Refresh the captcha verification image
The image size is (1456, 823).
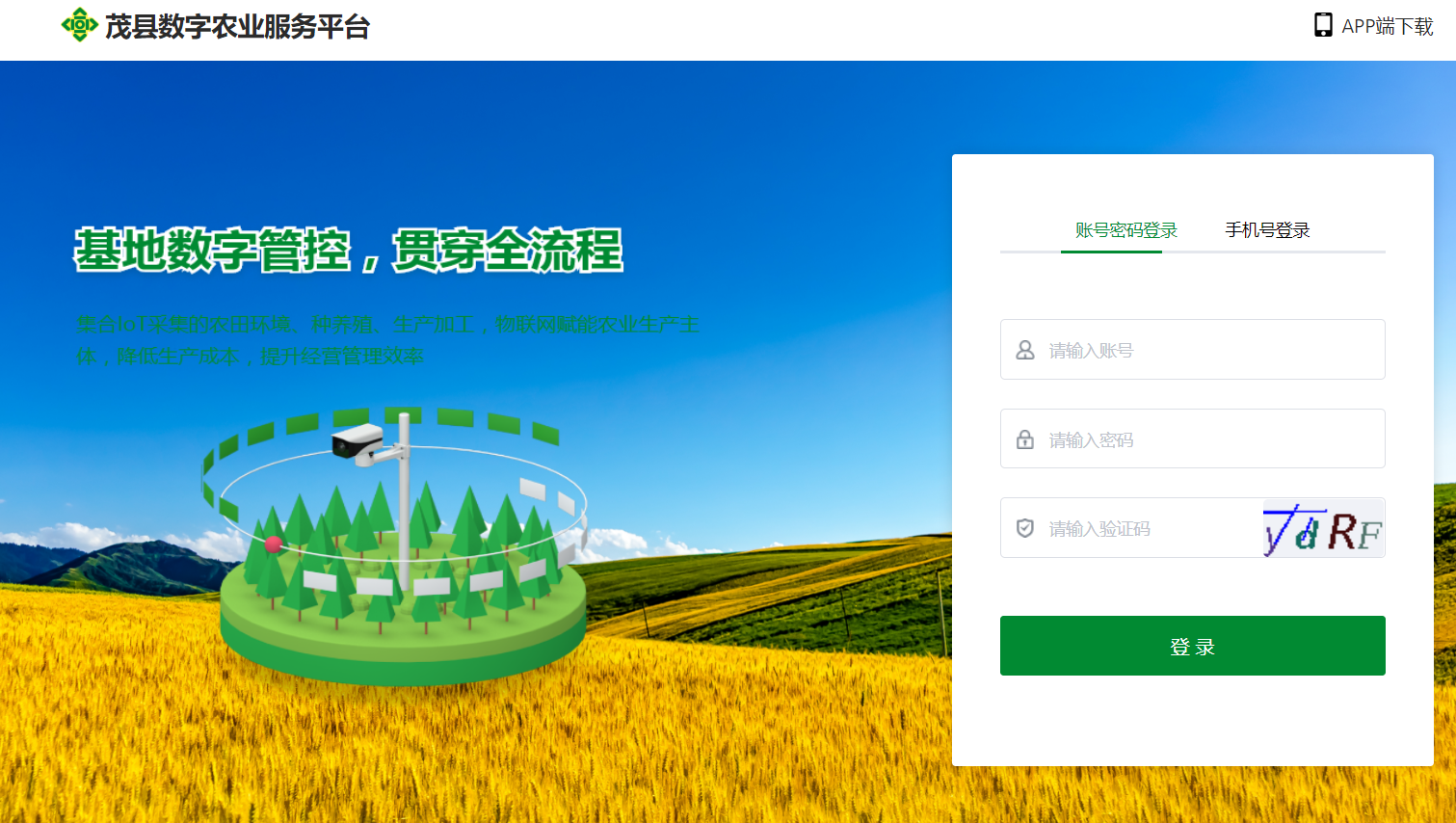click(x=1323, y=528)
